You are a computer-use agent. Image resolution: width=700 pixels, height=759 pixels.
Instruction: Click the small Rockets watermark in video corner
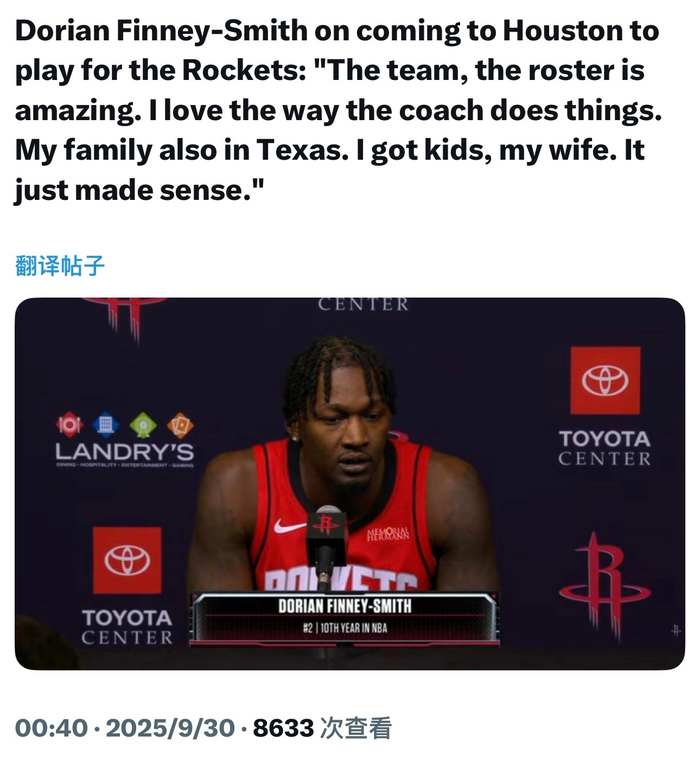pos(676,630)
